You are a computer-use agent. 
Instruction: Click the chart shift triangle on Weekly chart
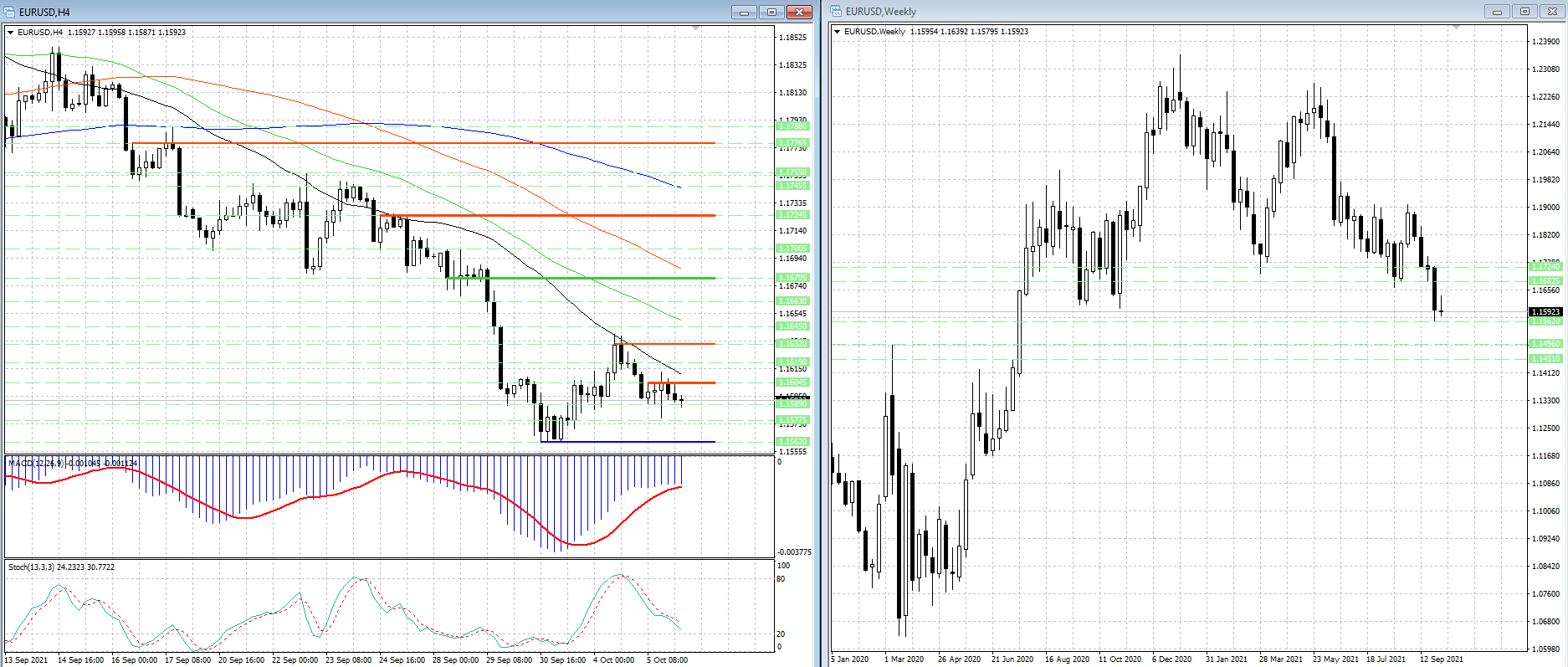pyautogui.click(x=1456, y=28)
